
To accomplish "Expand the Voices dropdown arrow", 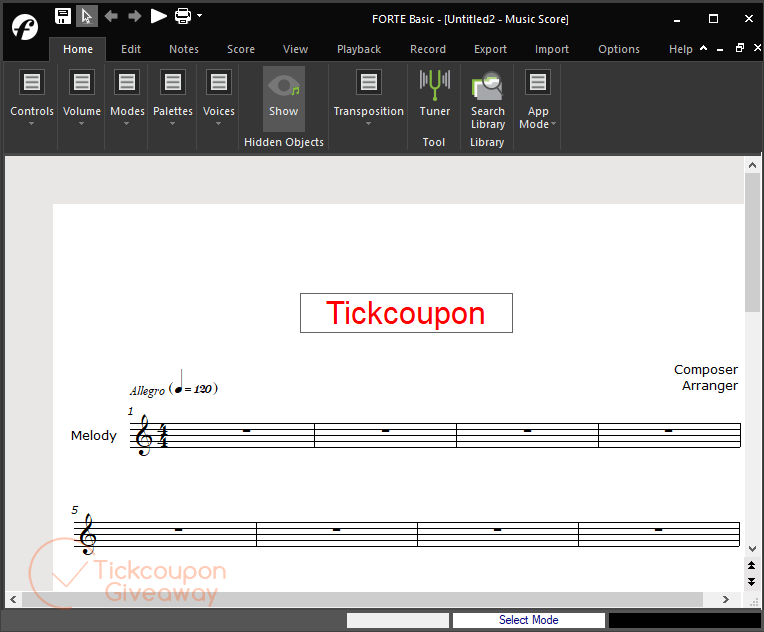I will click(218, 124).
